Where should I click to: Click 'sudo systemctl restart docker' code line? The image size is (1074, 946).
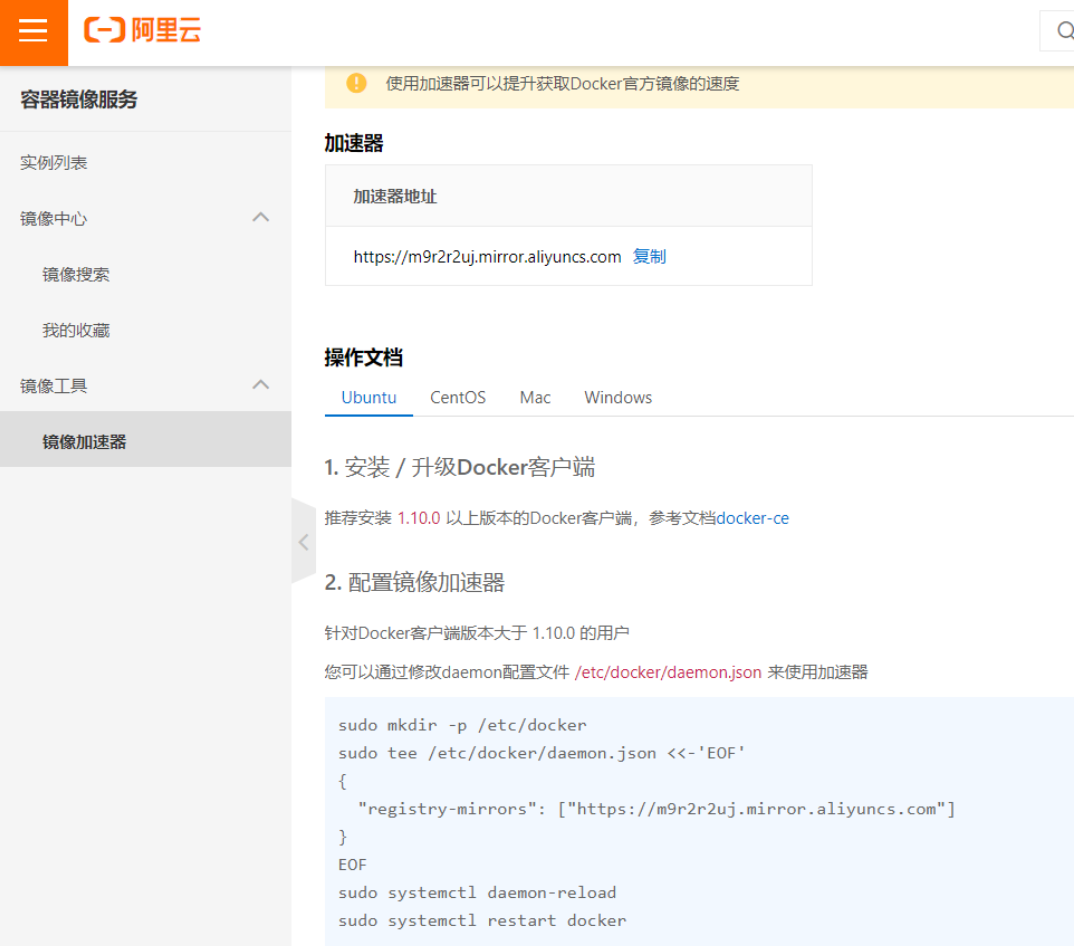point(482,921)
